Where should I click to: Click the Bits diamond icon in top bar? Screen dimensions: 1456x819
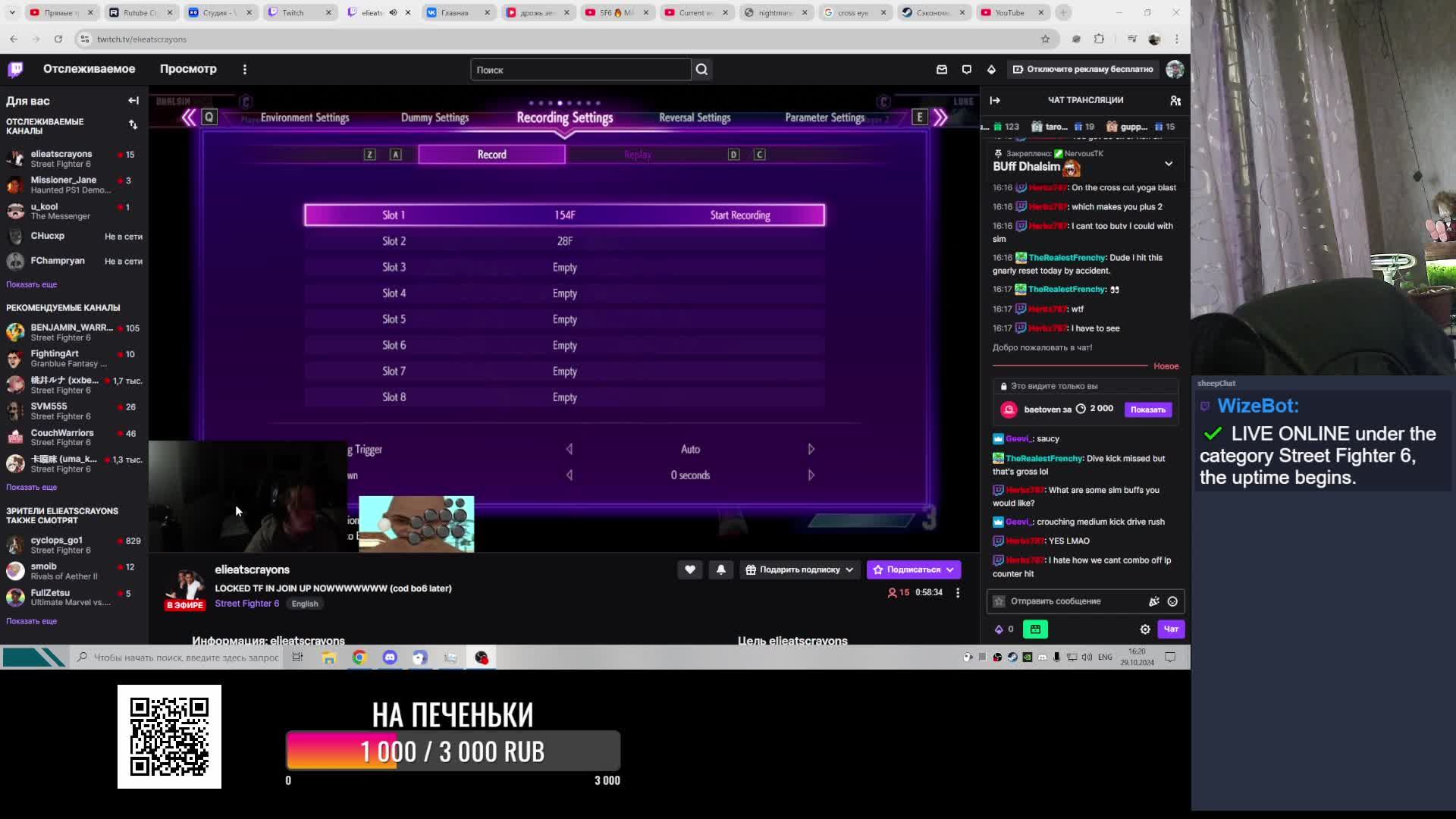991,69
